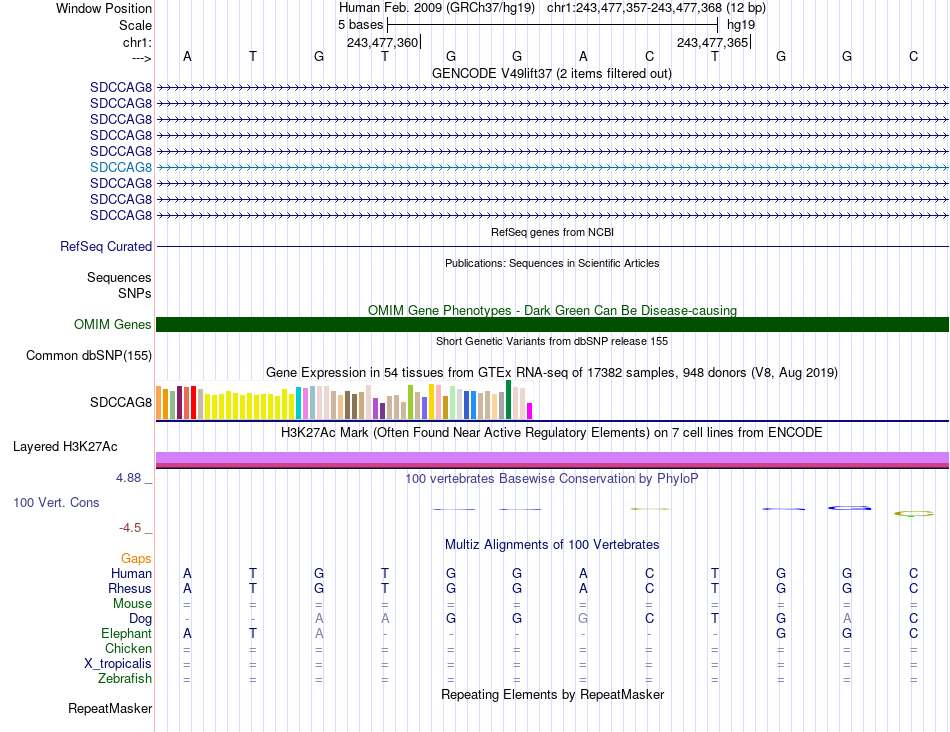Select the Zebrafish alignment row label
Viewport: 950px width, 732px height.
click(125, 679)
